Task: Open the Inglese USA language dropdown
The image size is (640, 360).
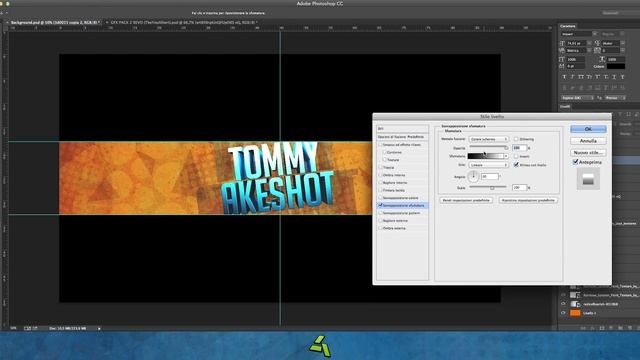Action: pyautogui.click(x=578, y=98)
